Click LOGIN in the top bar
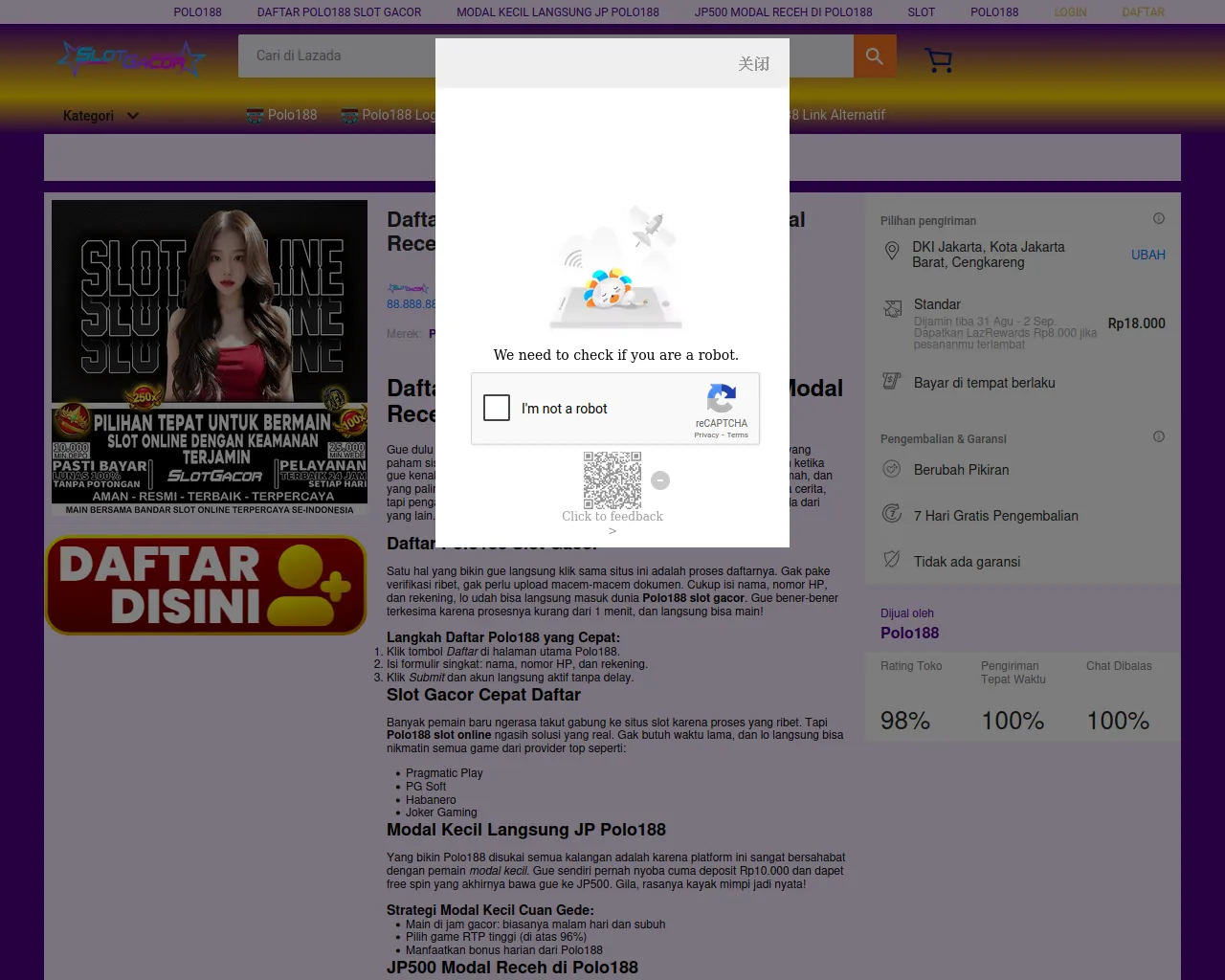 pyautogui.click(x=1070, y=12)
